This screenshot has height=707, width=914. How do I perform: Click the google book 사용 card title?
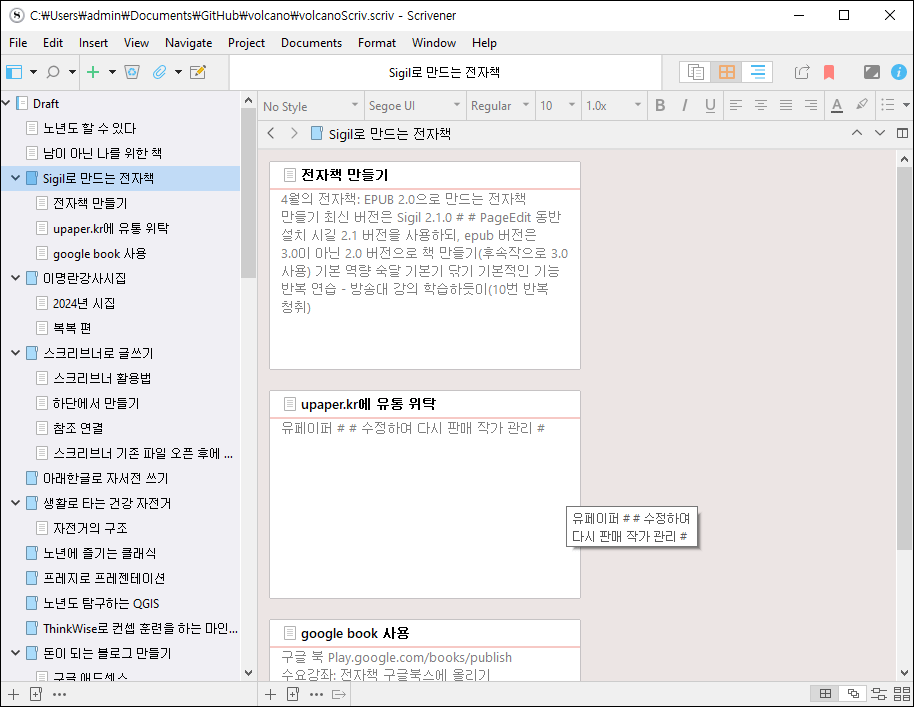pos(354,633)
